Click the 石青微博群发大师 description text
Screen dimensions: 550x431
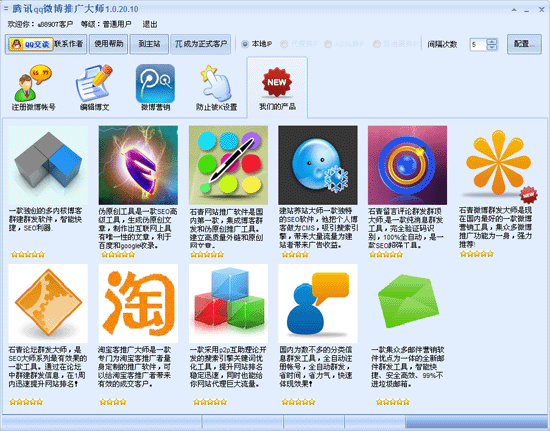pos(496,227)
